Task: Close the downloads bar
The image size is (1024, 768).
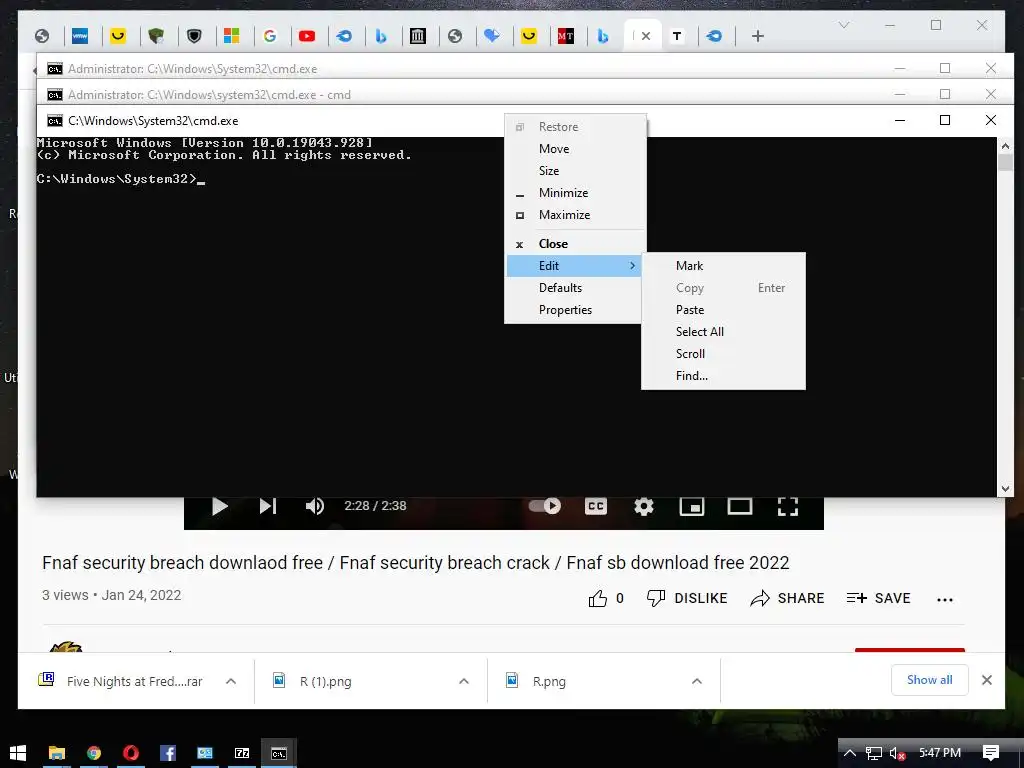Action: (x=987, y=680)
